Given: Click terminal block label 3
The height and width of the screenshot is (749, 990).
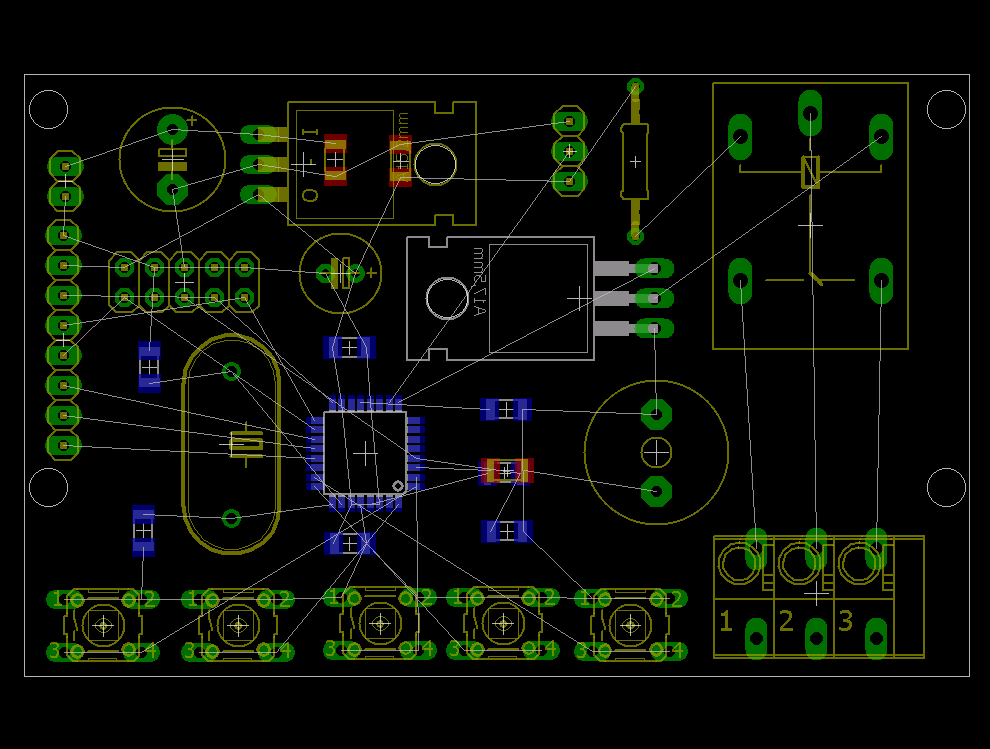Looking at the screenshot, I should click(x=846, y=621).
